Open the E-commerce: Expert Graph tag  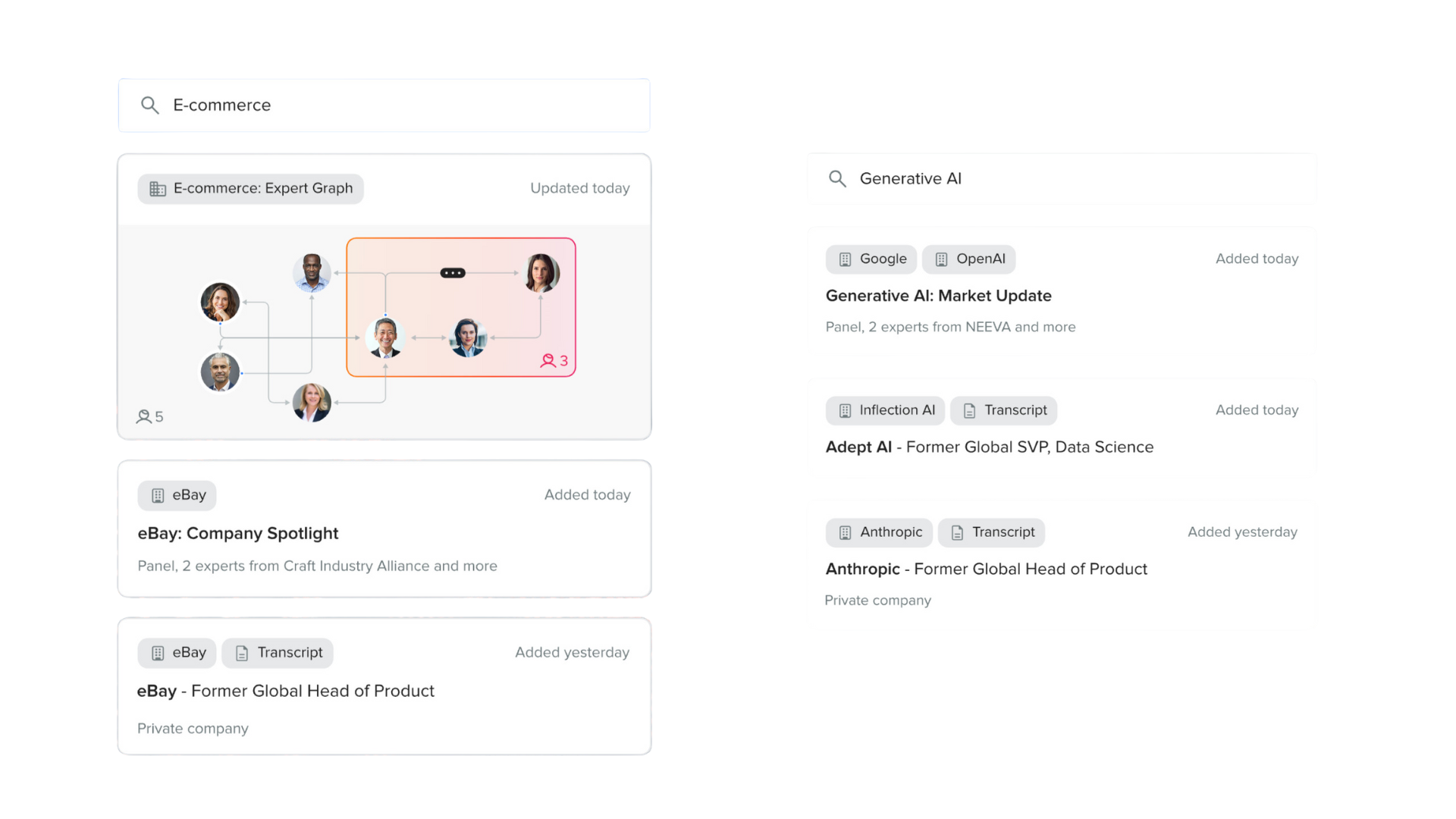click(250, 189)
